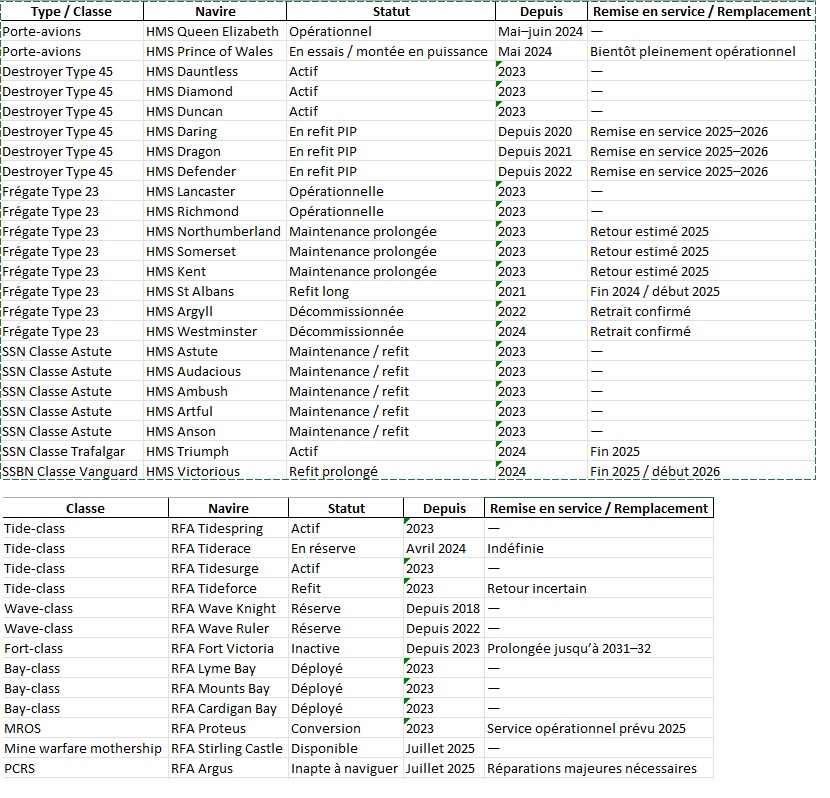Select the 'RFA Tiderace' cell
Screen dimensions: 830x798
[228, 549]
